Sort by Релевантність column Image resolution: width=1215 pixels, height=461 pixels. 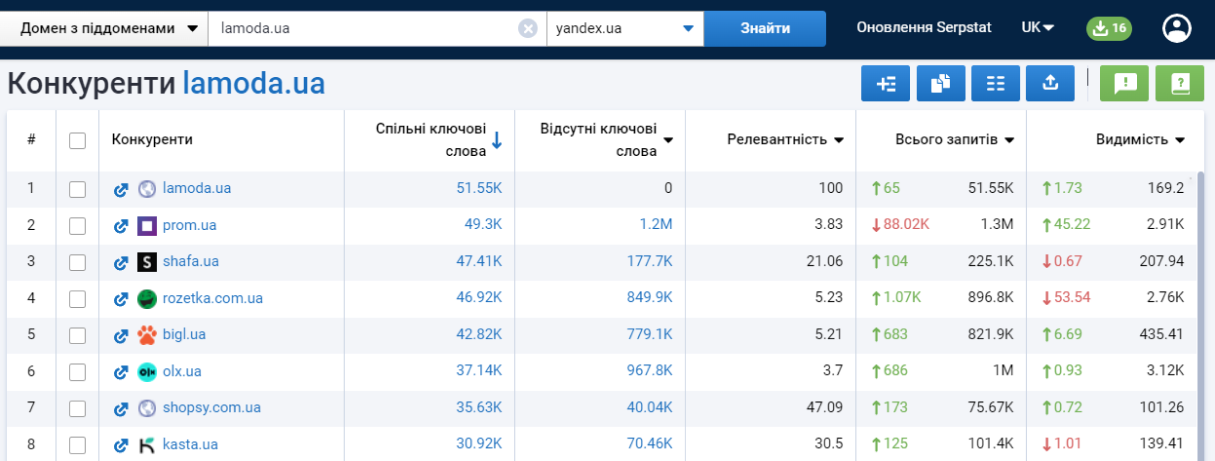[785, 140]
